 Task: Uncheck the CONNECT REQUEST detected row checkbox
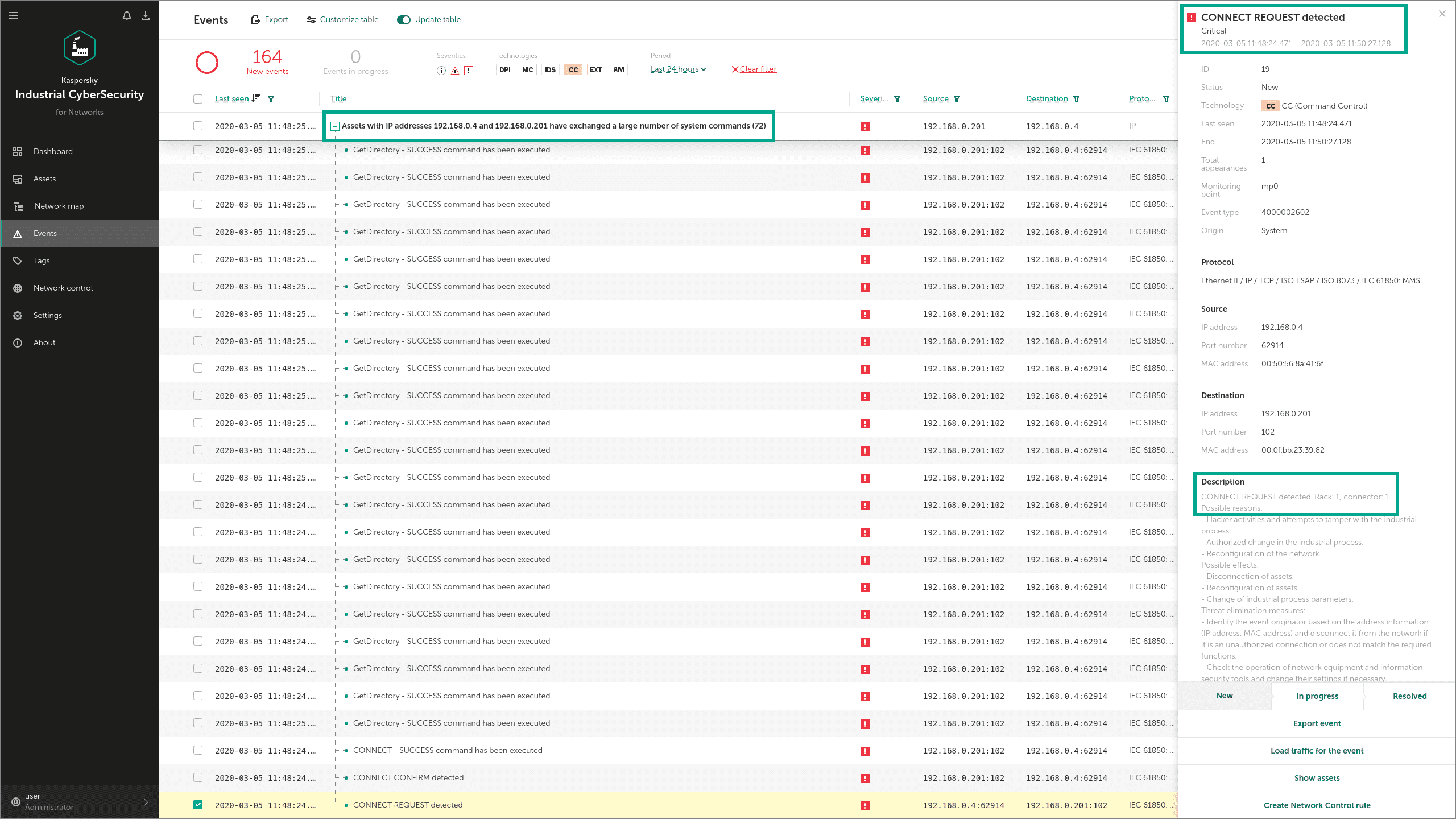click(198, 805)
